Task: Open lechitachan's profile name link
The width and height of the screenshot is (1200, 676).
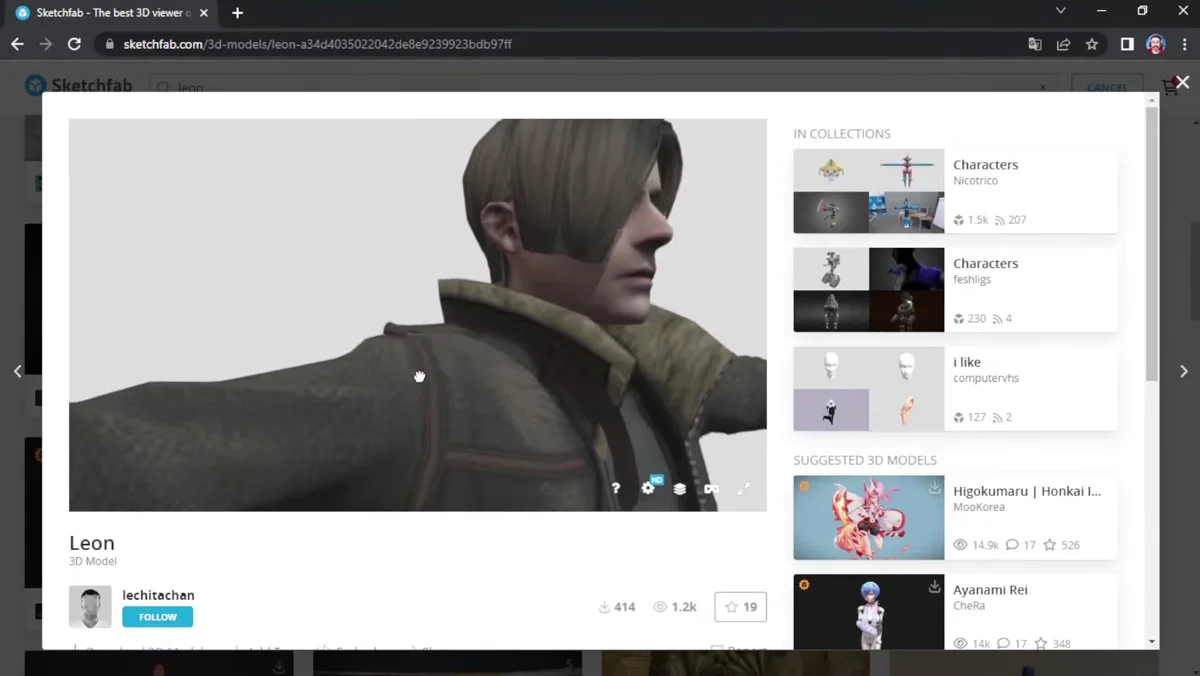Action: coord(158,595)
